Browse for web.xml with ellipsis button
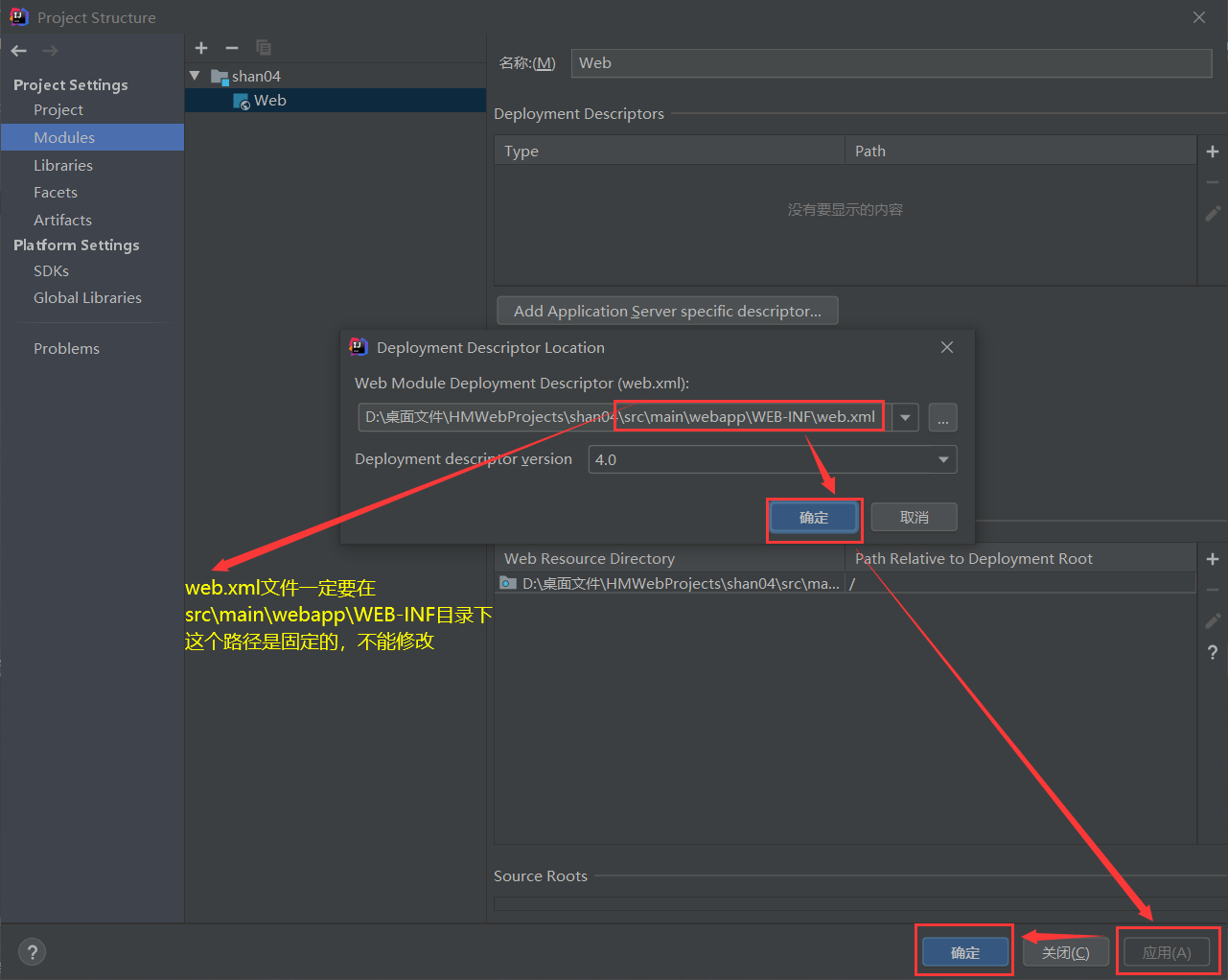The image size is (1228, 980). tap(943, 418)
